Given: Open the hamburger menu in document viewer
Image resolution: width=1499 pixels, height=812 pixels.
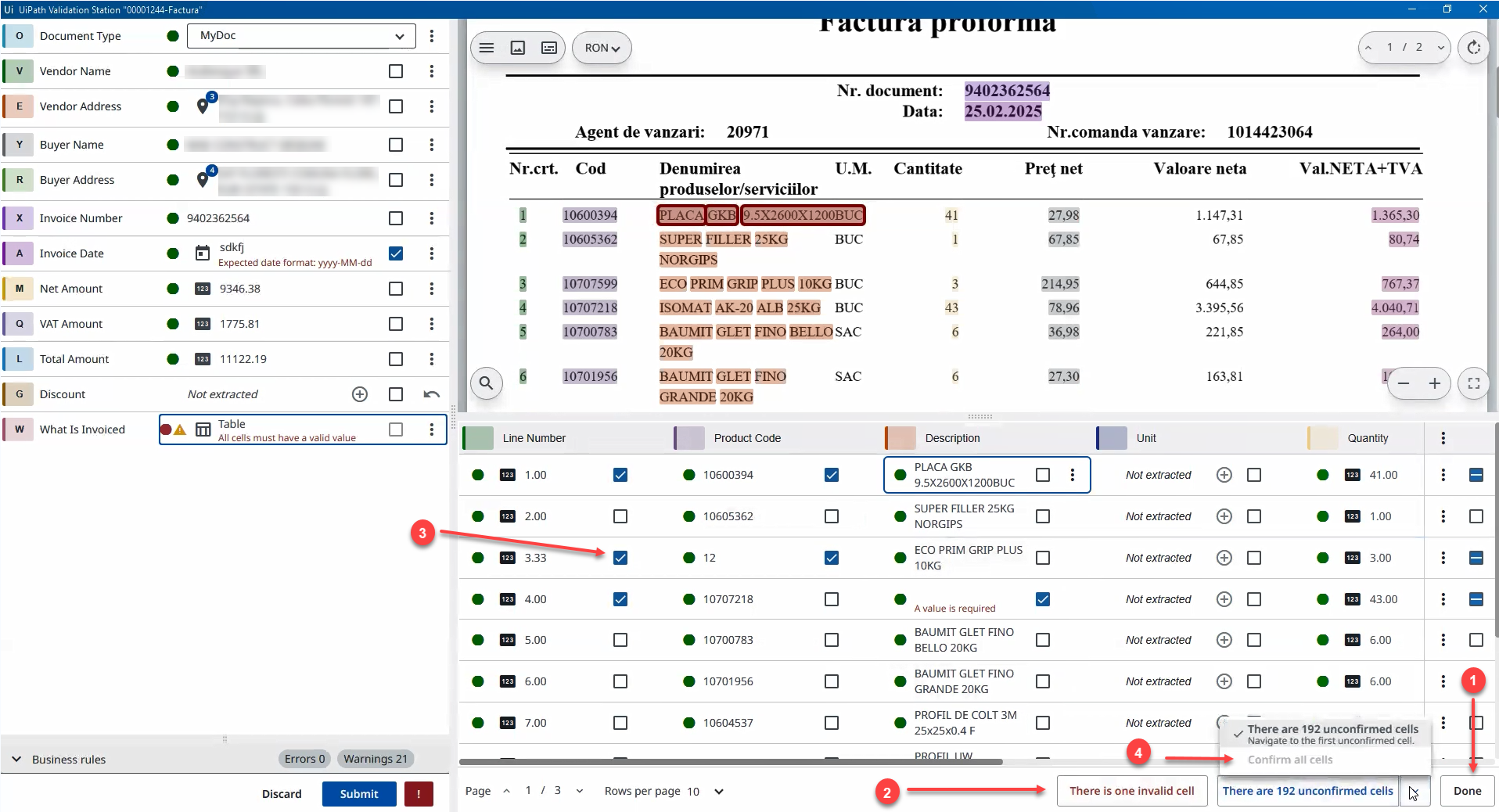Looking at the screenshot, I should [x=487, y=48].
